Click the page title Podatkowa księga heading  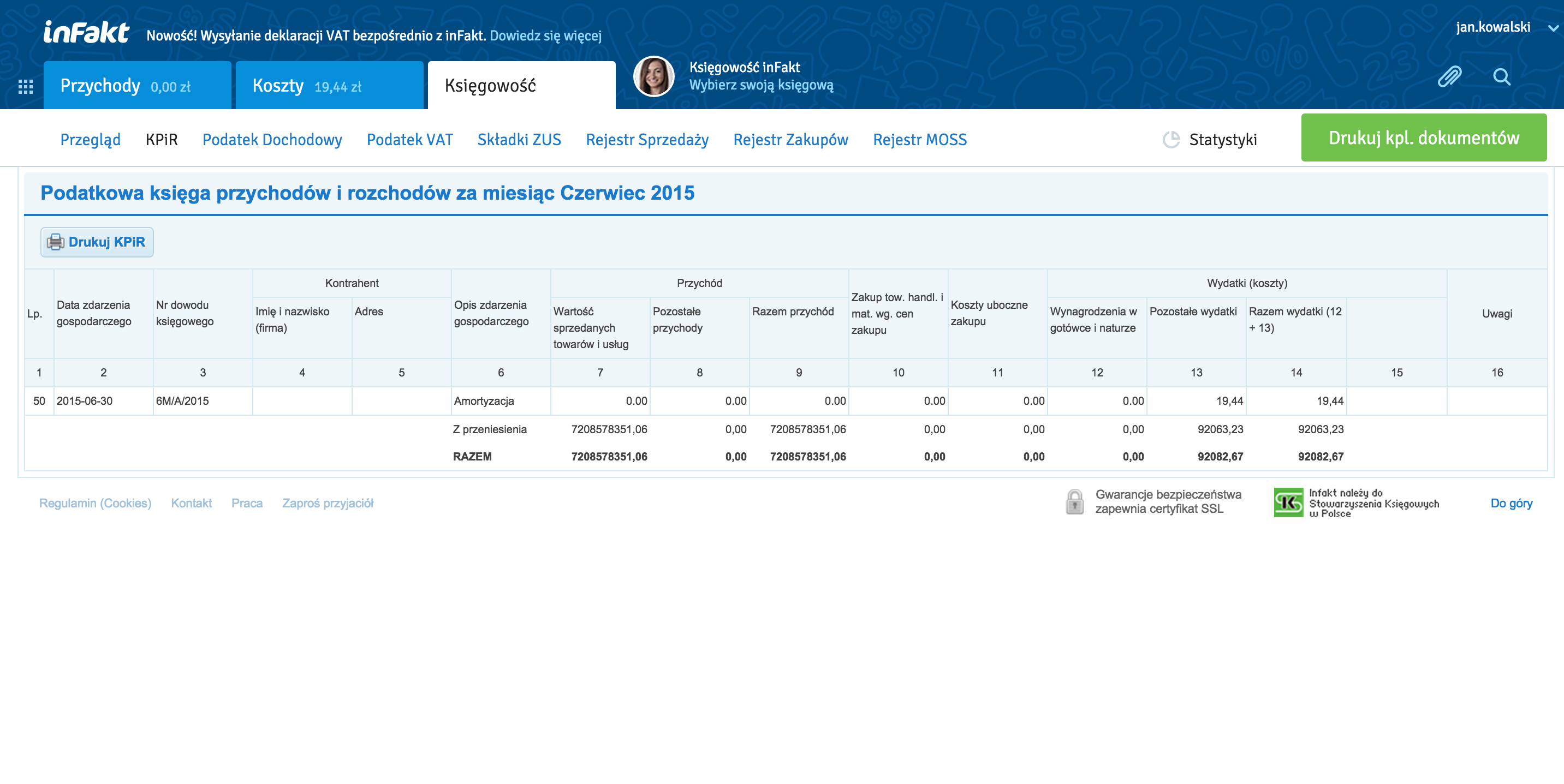(367, 193)
